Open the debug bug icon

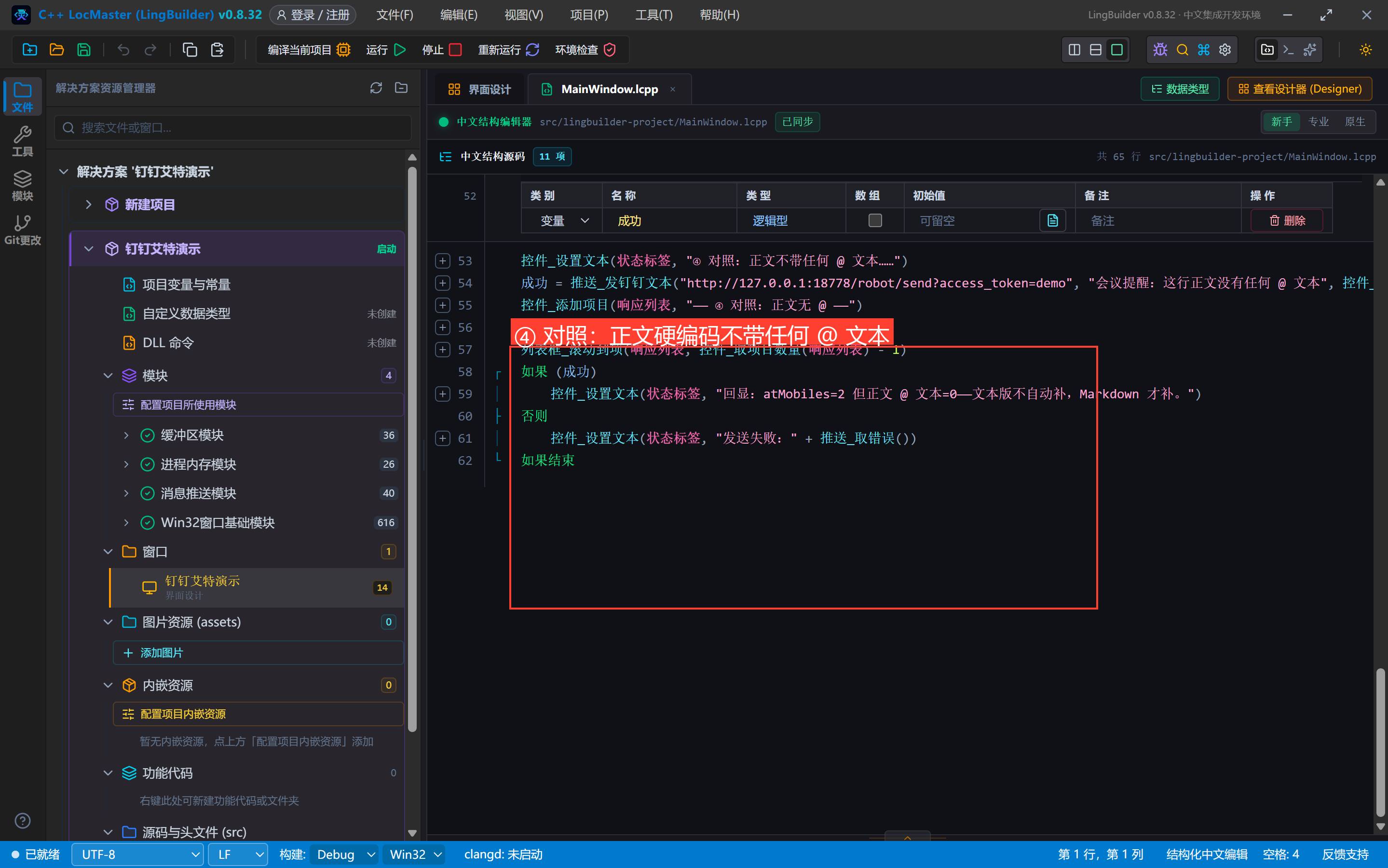[1160, 50]
